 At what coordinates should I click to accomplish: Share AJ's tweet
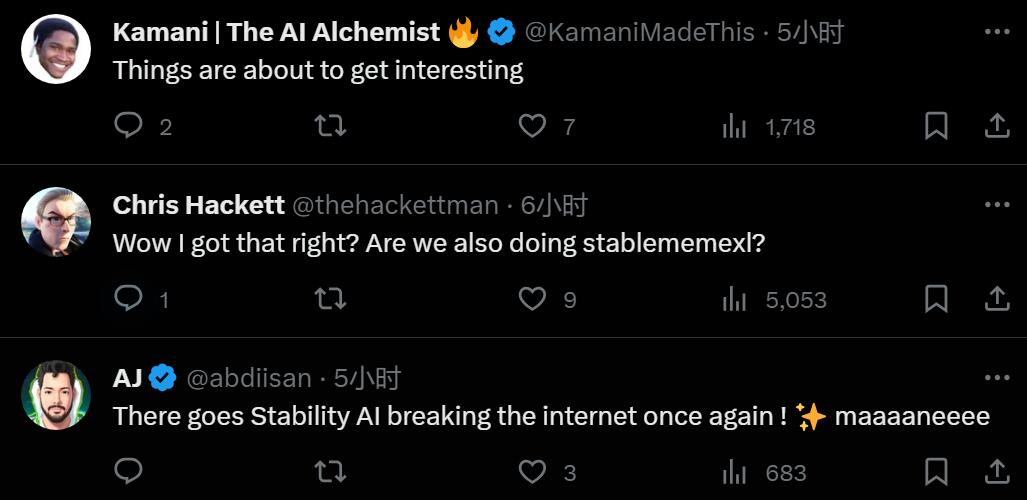point(997,472)
